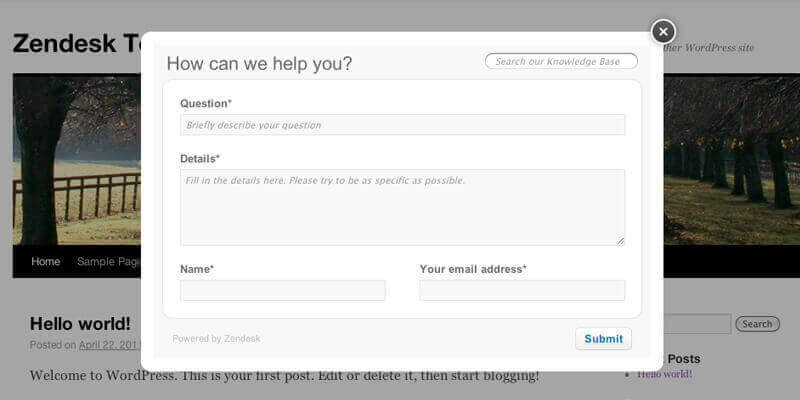Click the Search our Knowledge Base field

coord(561,62)
